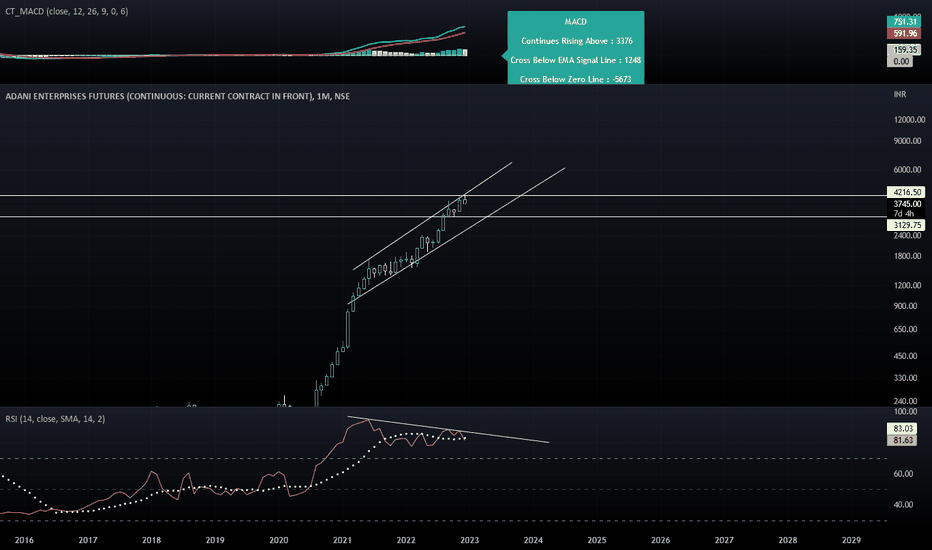
Task: Click MACD histogram value label 159.35
Action: (x=904, y=50)
